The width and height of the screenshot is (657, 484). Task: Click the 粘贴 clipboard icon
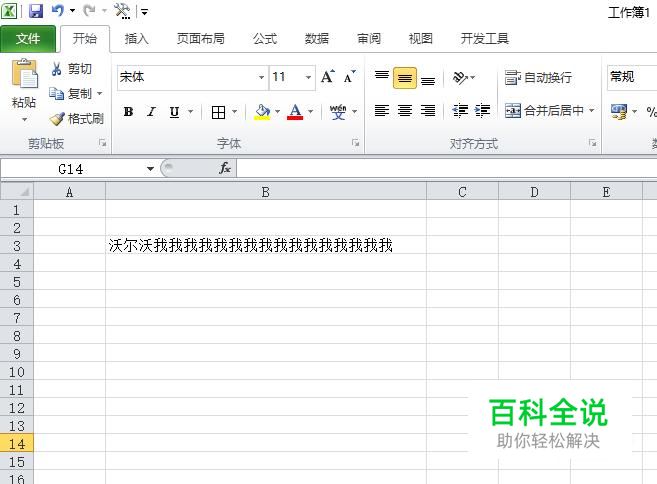(24, 74)
